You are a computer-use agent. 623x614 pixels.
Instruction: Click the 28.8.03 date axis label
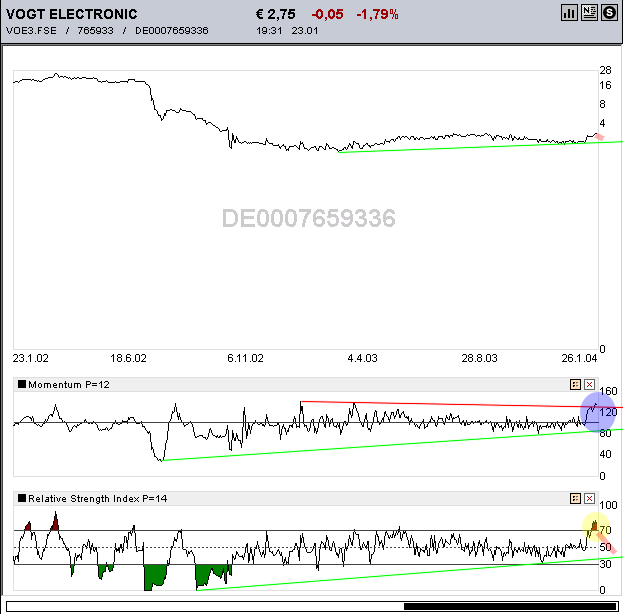(479, 358)
